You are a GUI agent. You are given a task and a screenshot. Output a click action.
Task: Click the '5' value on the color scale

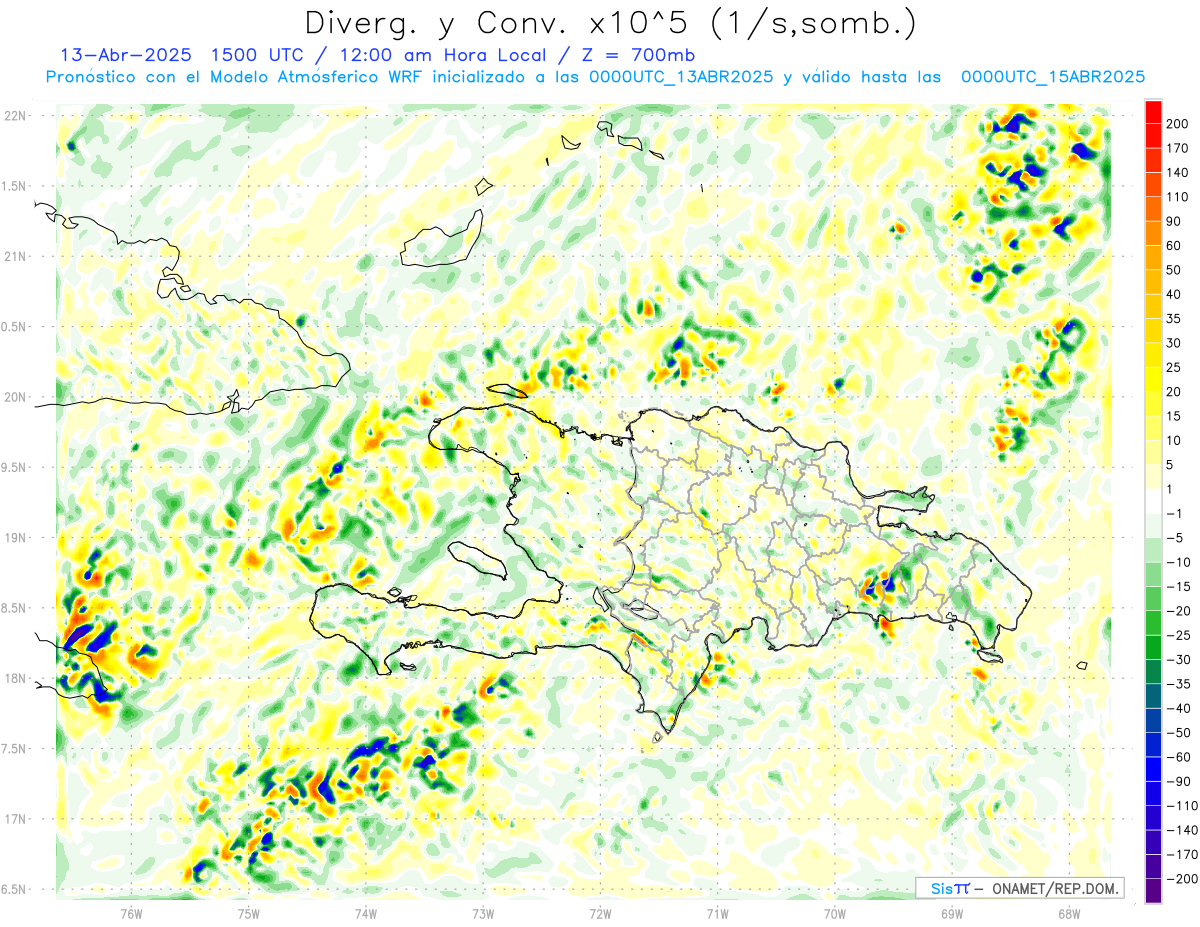(x=1170, y=465)
